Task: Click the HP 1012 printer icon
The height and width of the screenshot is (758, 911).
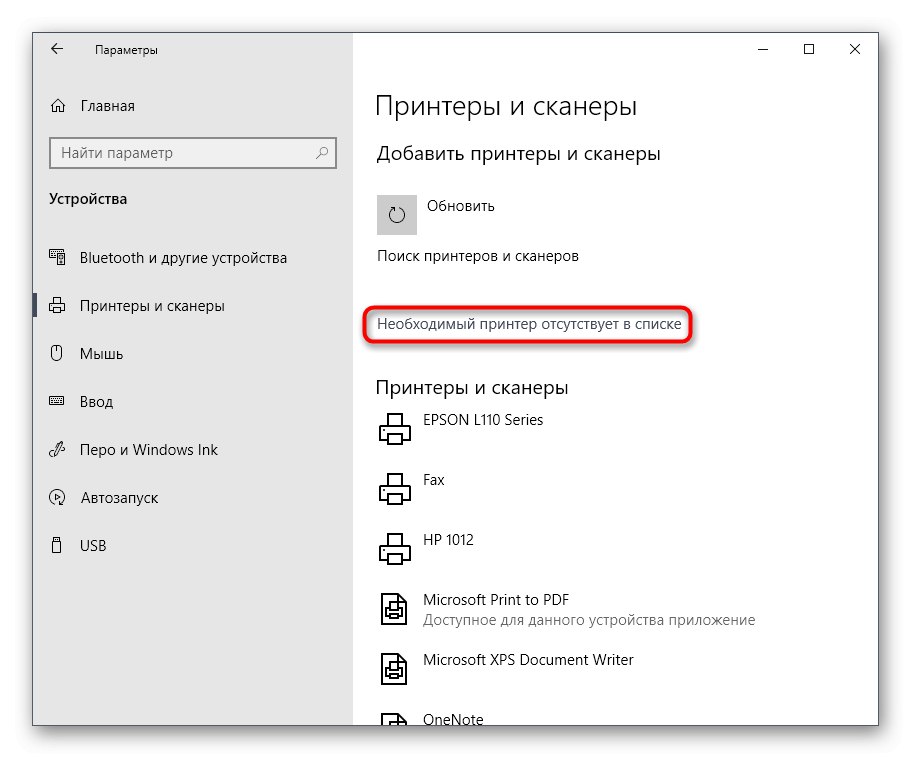Action: coord(394,549)
